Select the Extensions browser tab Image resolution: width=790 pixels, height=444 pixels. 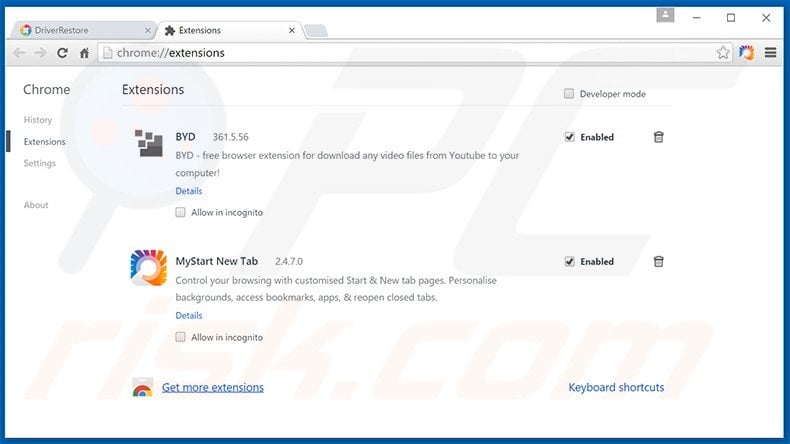point(229,31)
